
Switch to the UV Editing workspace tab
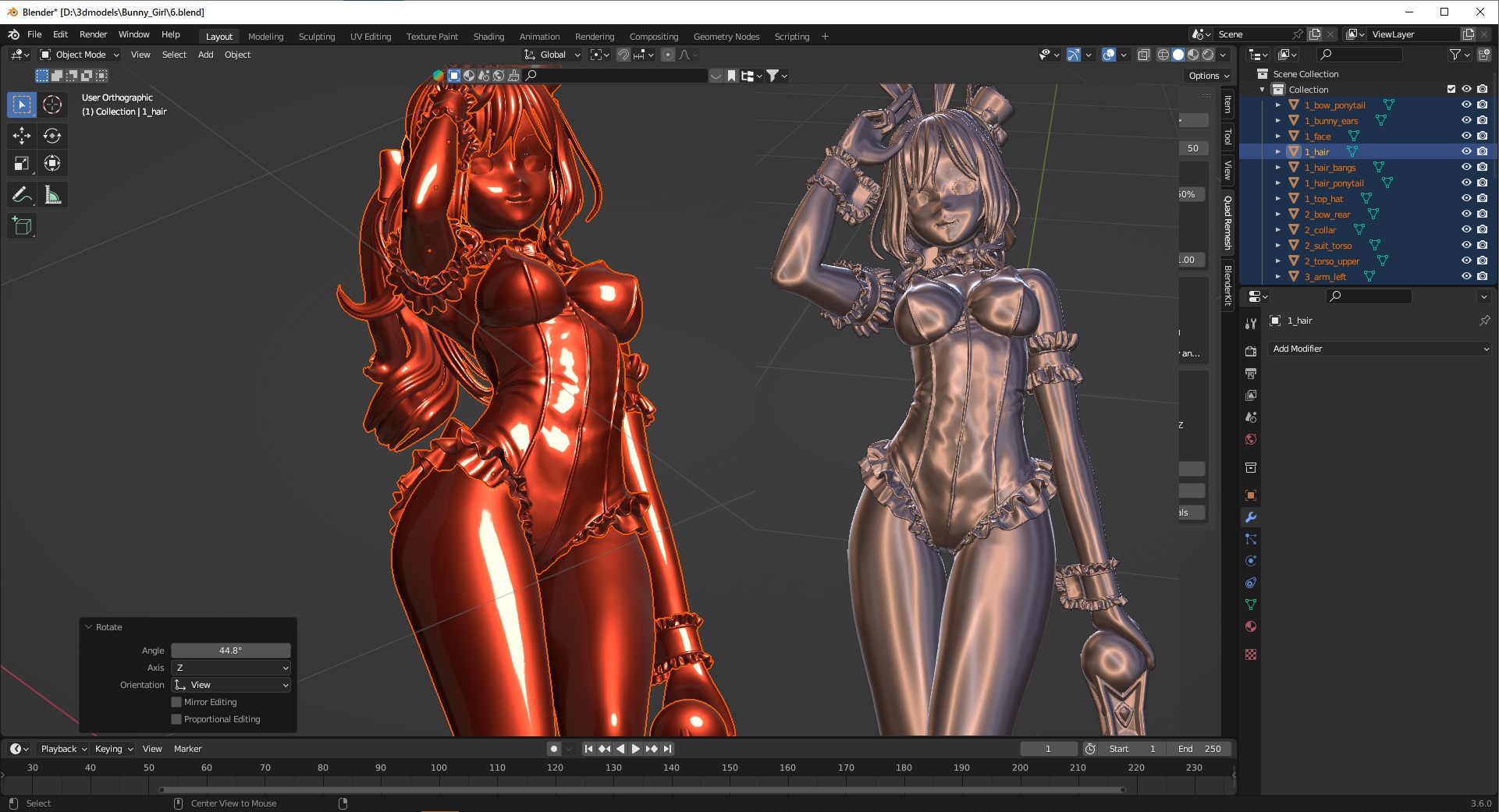pyautogui.click(x=371, y=37)
